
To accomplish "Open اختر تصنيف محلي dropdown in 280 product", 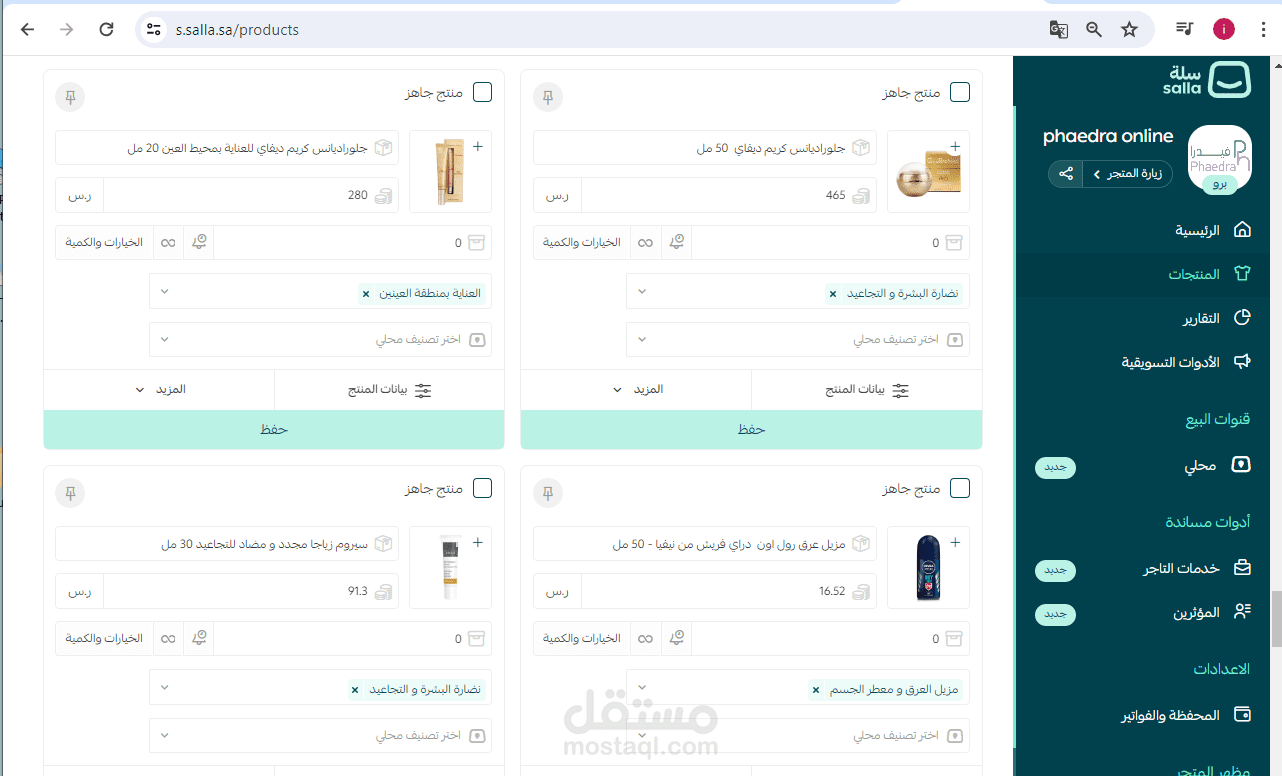I will (320, 339).
